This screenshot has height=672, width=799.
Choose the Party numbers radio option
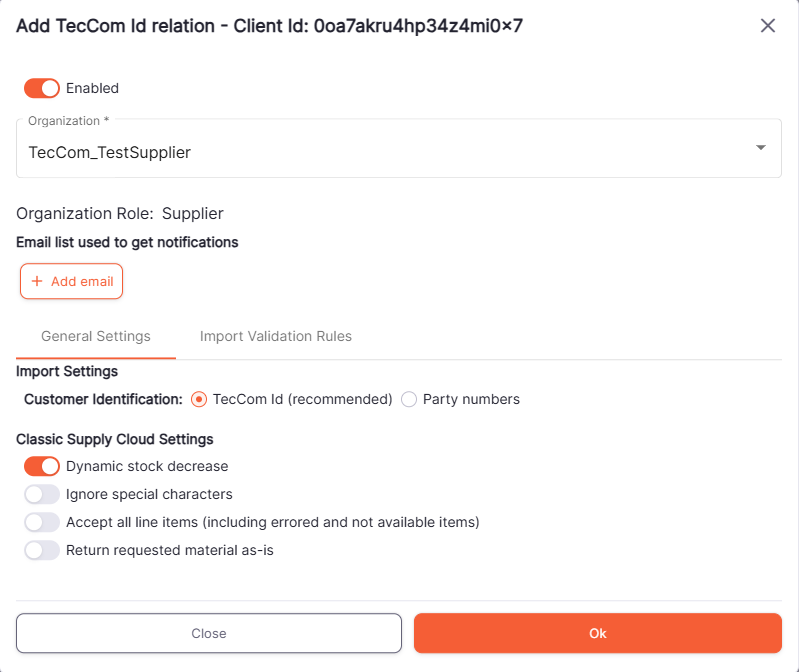409,399
